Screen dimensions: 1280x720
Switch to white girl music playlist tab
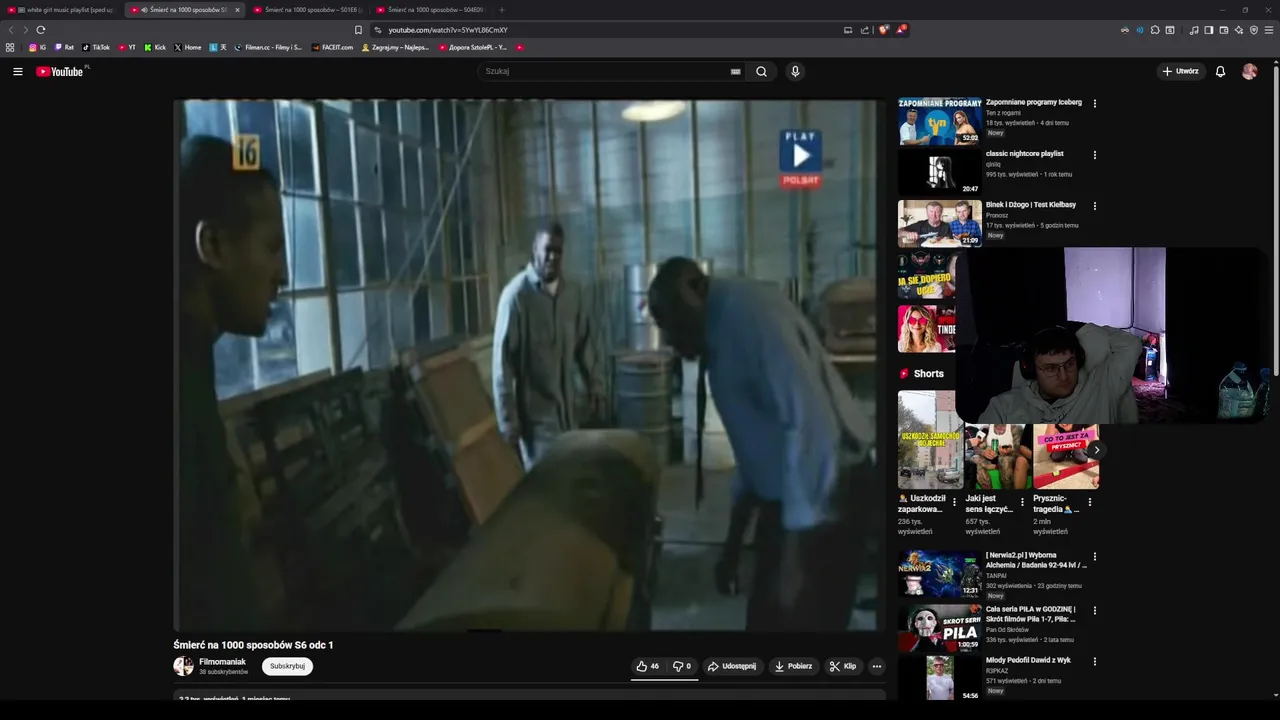click(x=60, y=10)
